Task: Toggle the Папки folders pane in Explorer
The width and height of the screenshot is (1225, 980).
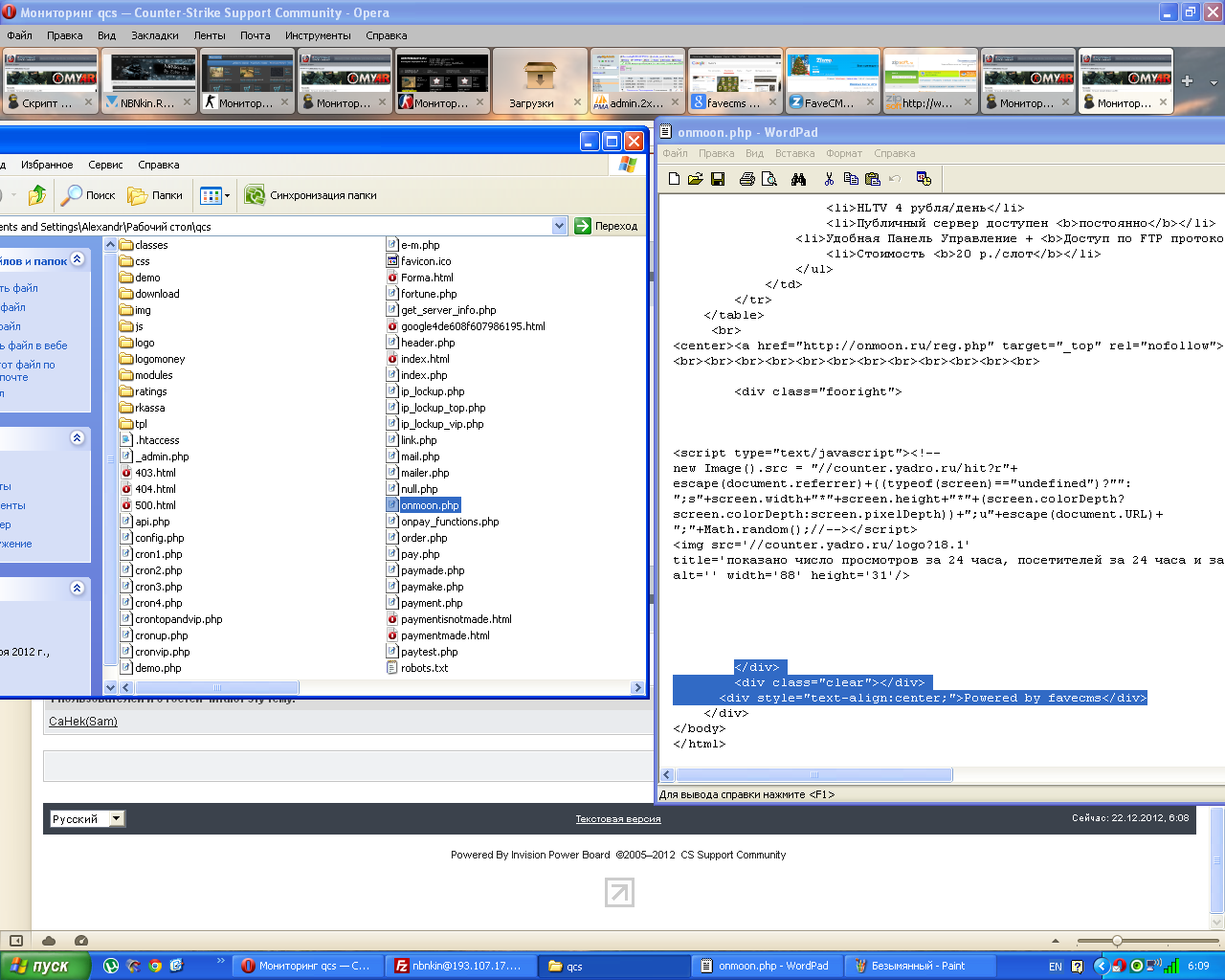Action: 155,195
